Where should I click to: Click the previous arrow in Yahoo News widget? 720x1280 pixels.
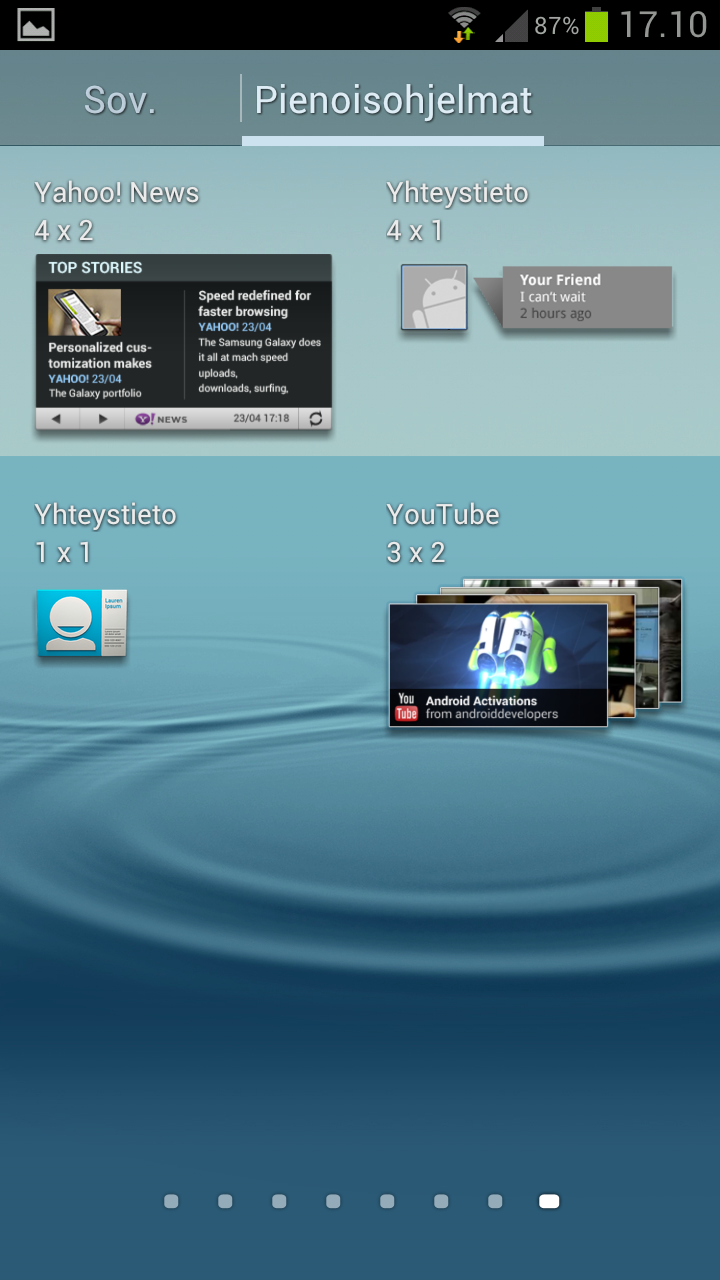[57, 419]
